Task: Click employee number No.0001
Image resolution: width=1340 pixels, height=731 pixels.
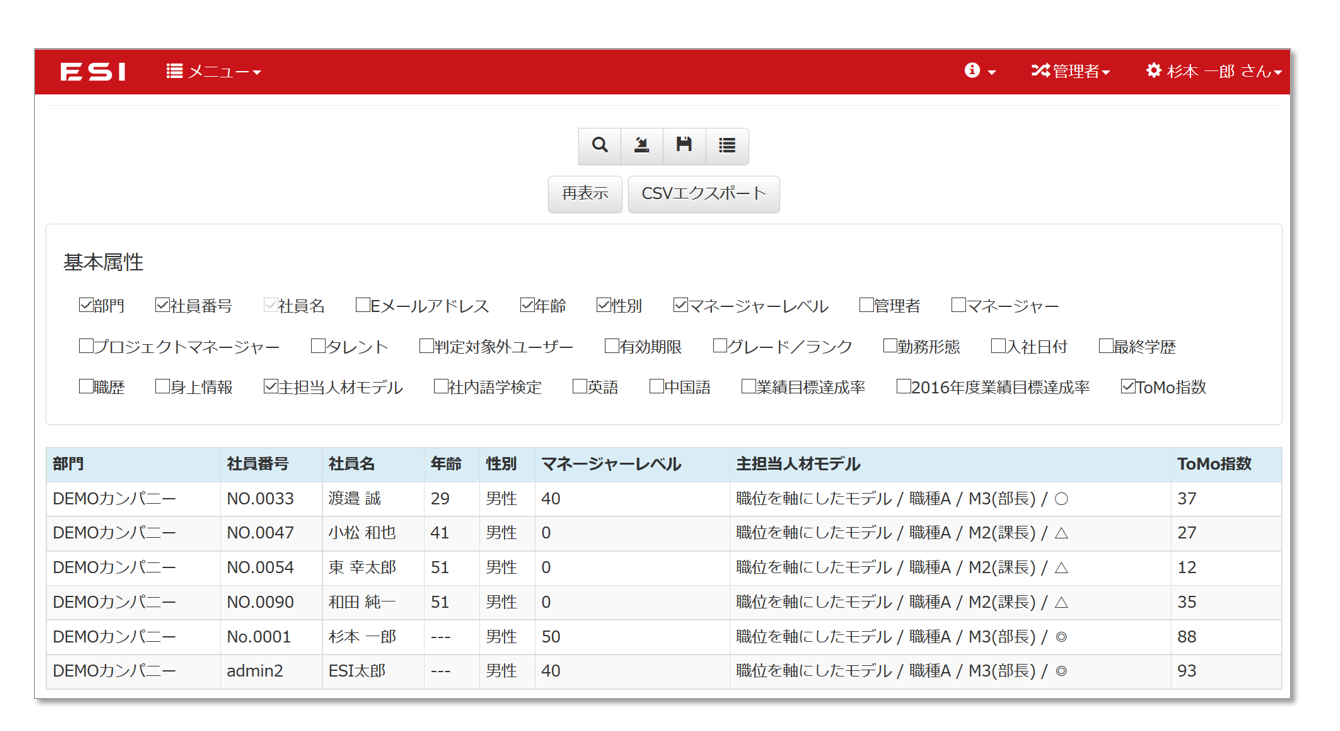Action: (x=259, y=637)
